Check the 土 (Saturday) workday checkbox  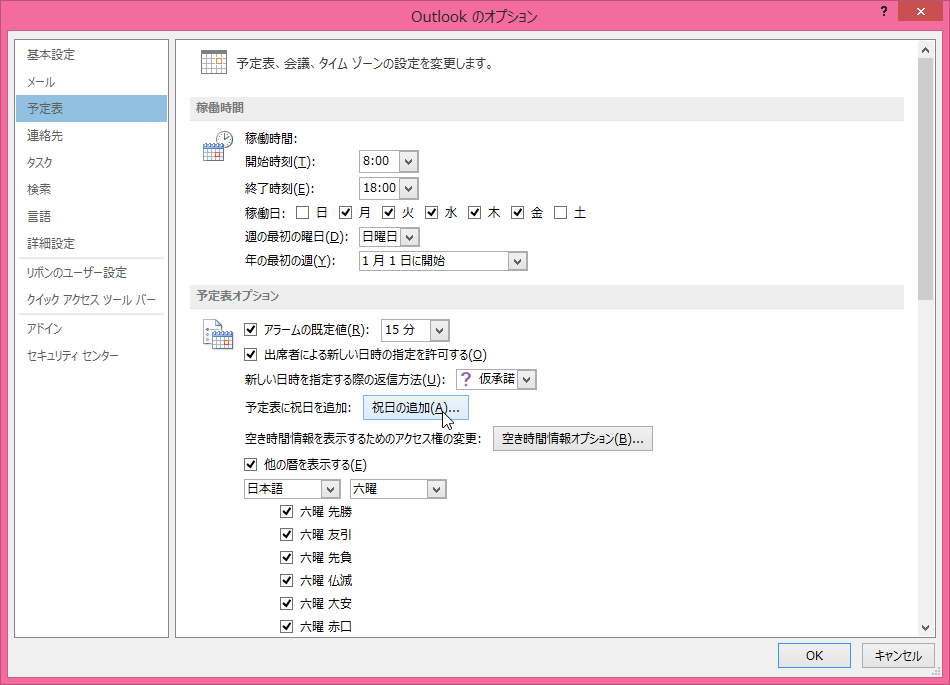[560, 213]
